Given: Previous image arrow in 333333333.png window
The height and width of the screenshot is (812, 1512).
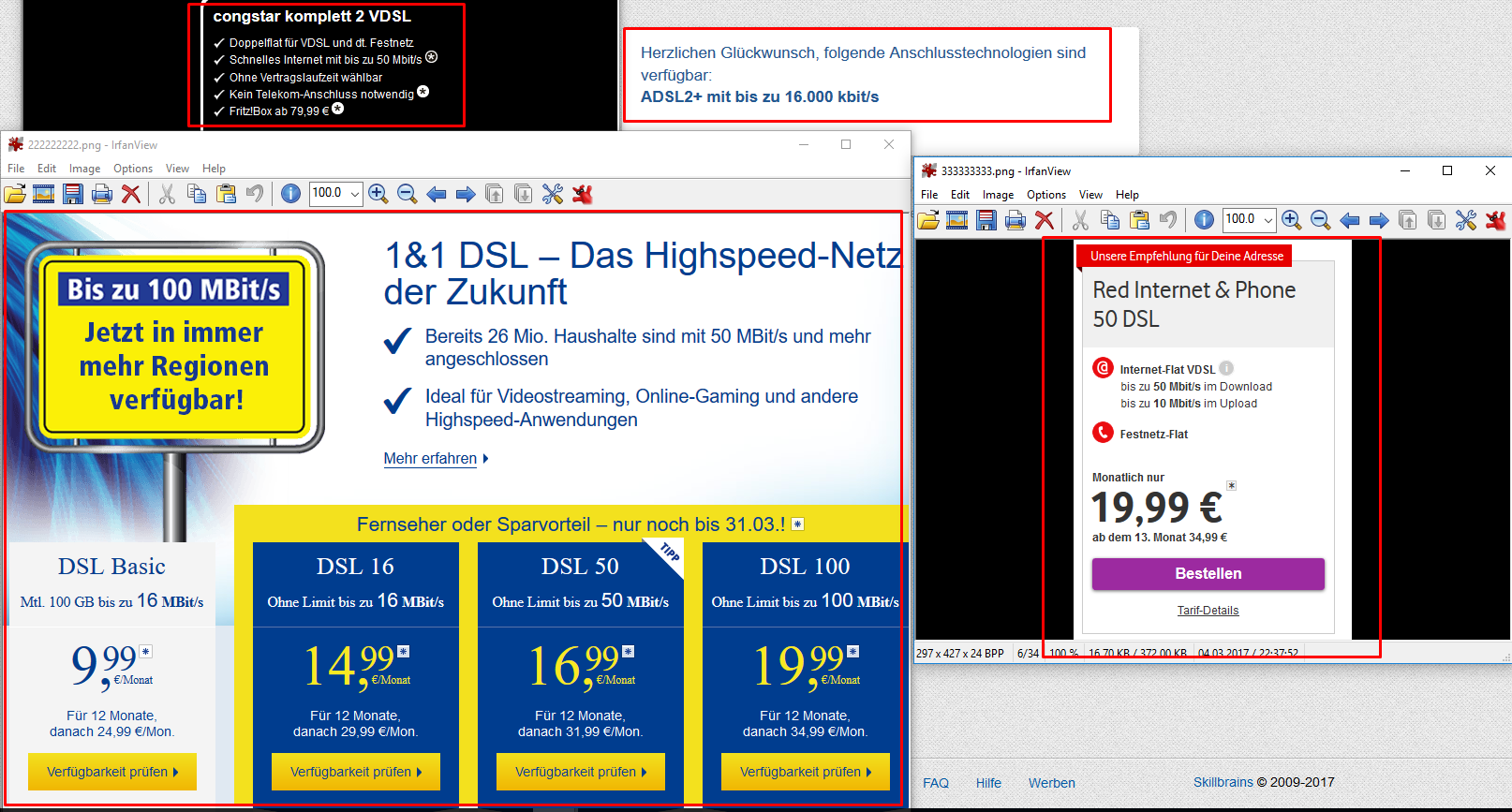Looking at the screenshot, I should coord(1350,220).
